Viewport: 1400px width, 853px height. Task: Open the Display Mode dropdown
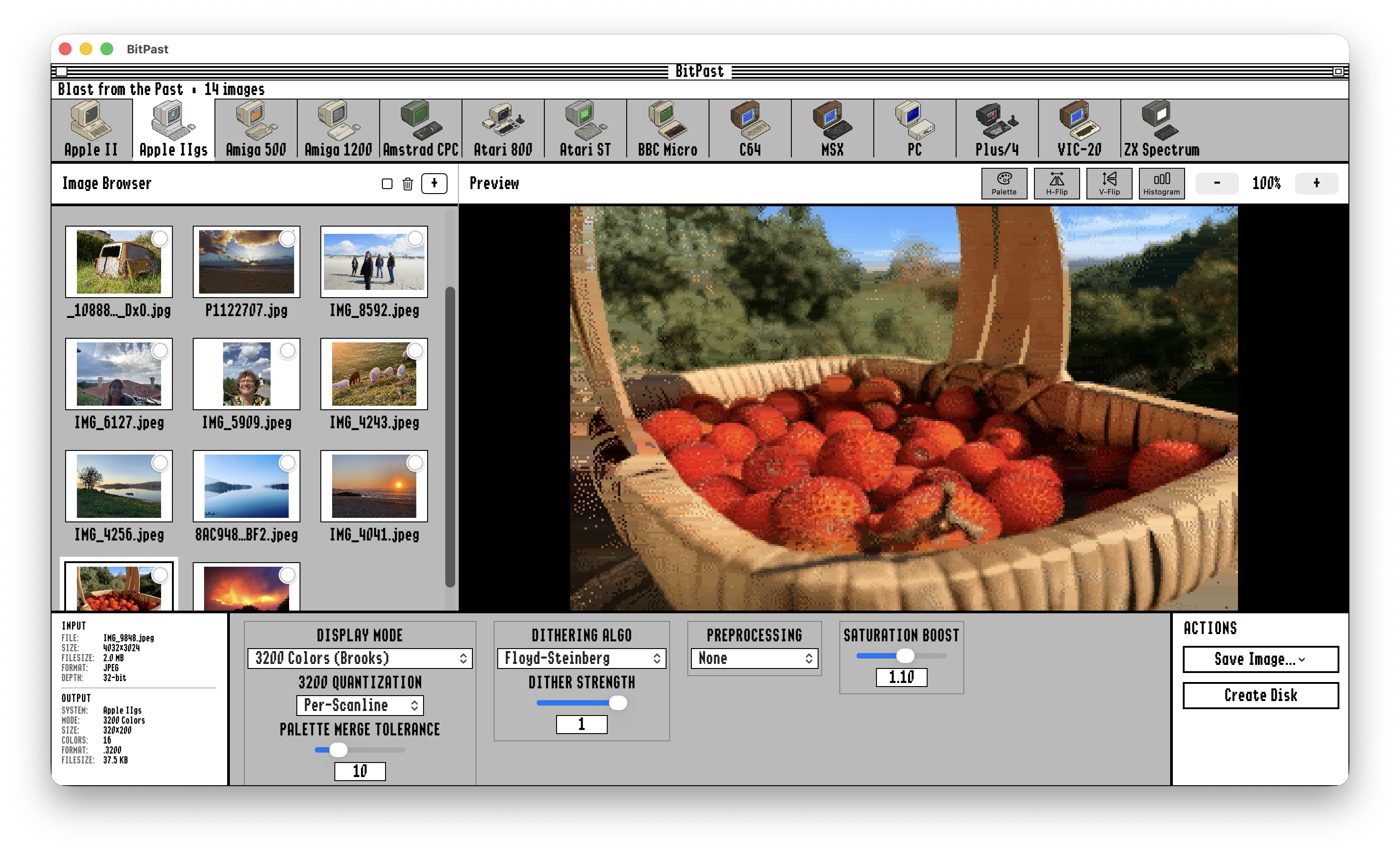point(360,658)
